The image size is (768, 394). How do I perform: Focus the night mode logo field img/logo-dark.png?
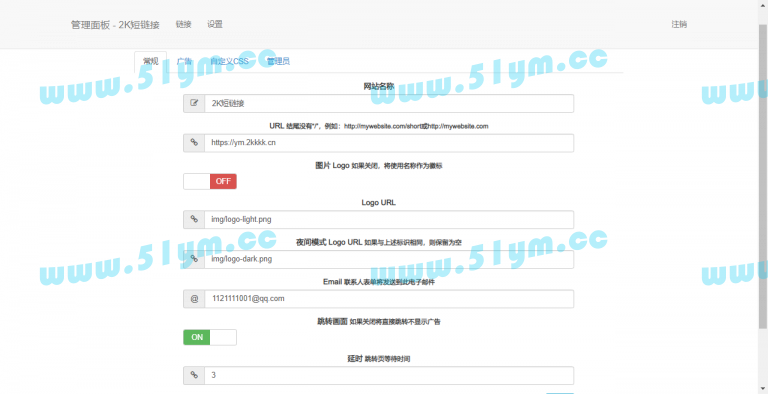point(389,259)
